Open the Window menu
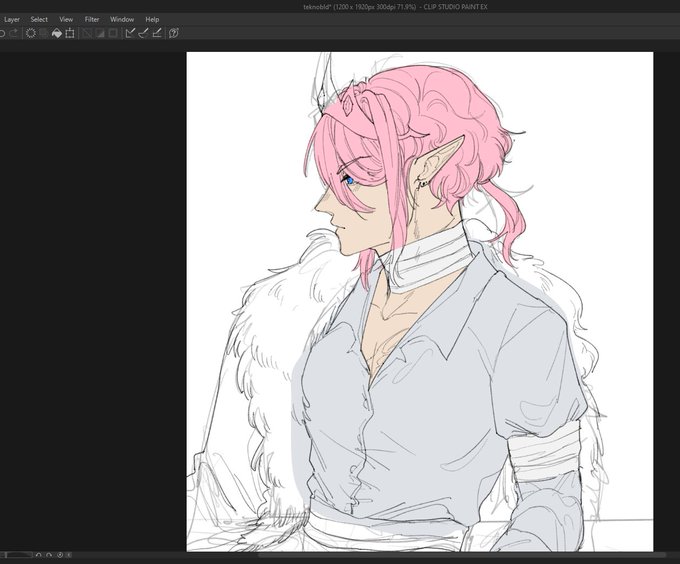 point(122,20)
